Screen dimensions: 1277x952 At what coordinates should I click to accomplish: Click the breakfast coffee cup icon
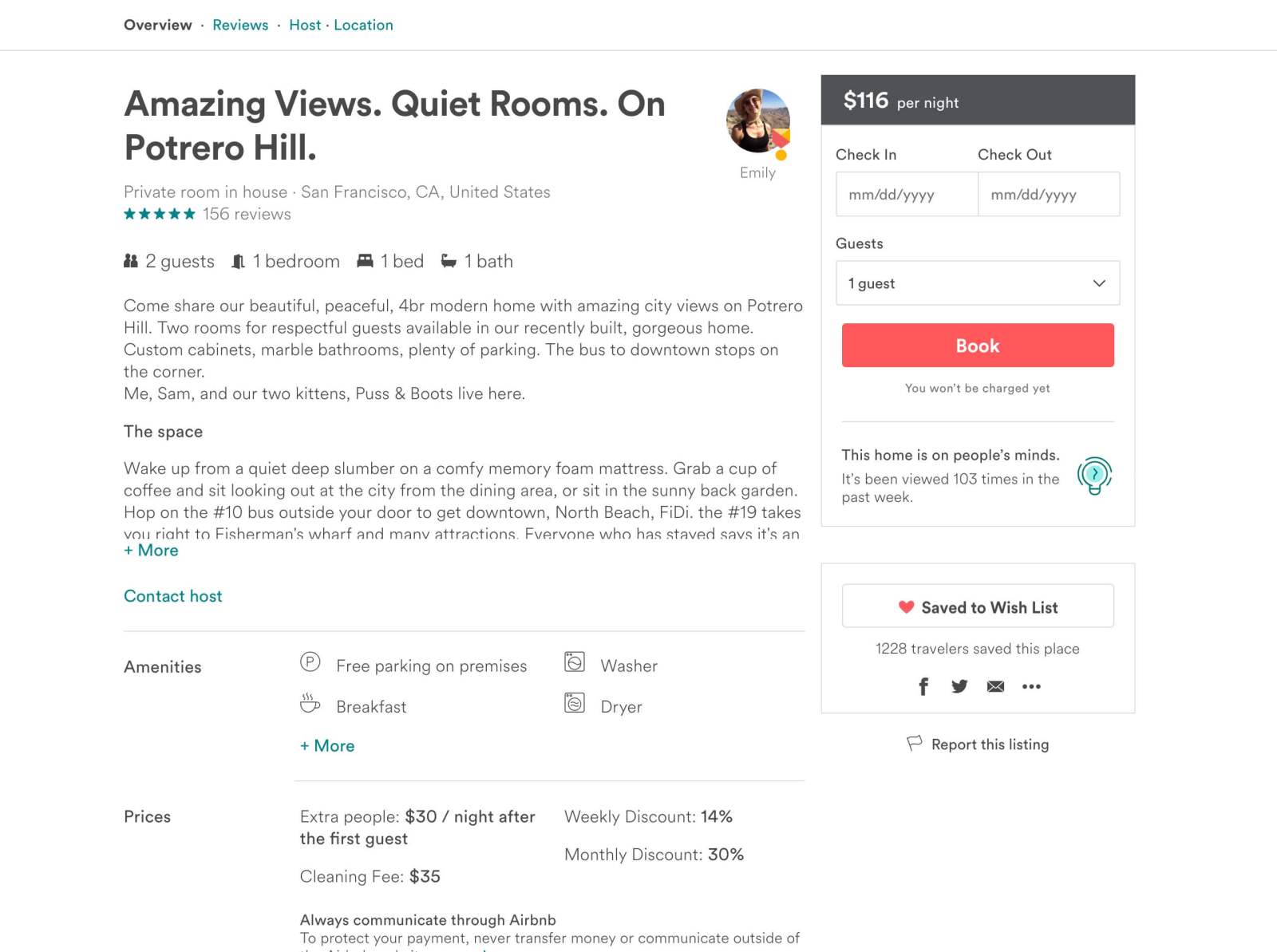(x=310, y=705)
